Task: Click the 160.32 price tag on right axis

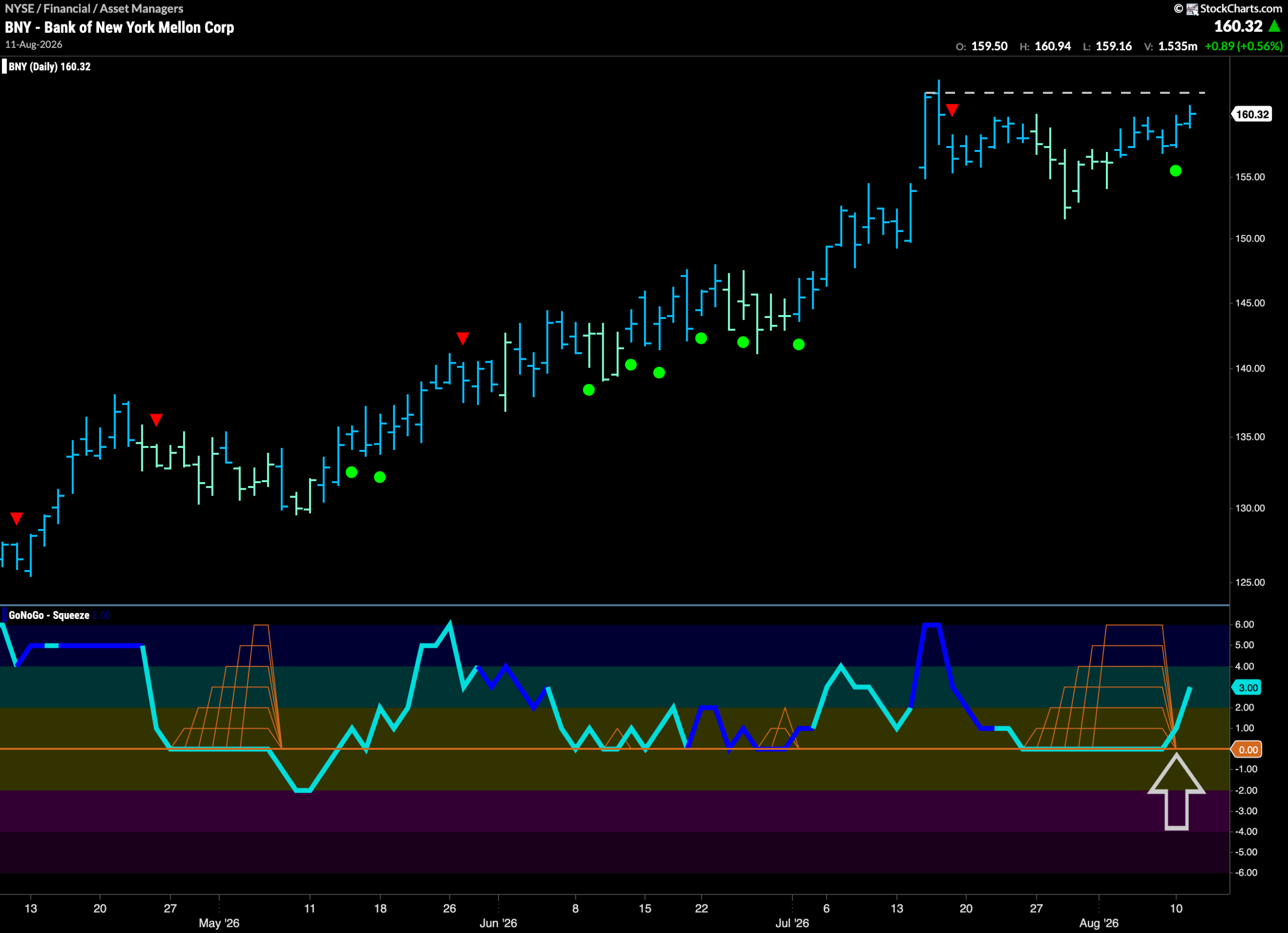Action: point(1252,114)
